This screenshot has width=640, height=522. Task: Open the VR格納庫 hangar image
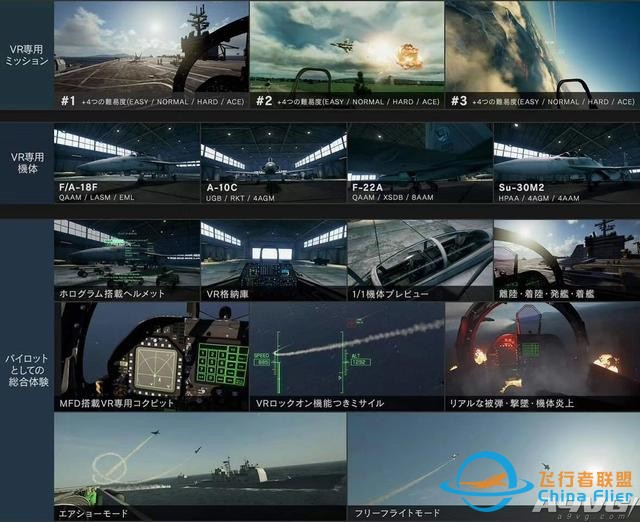point(273,260)
